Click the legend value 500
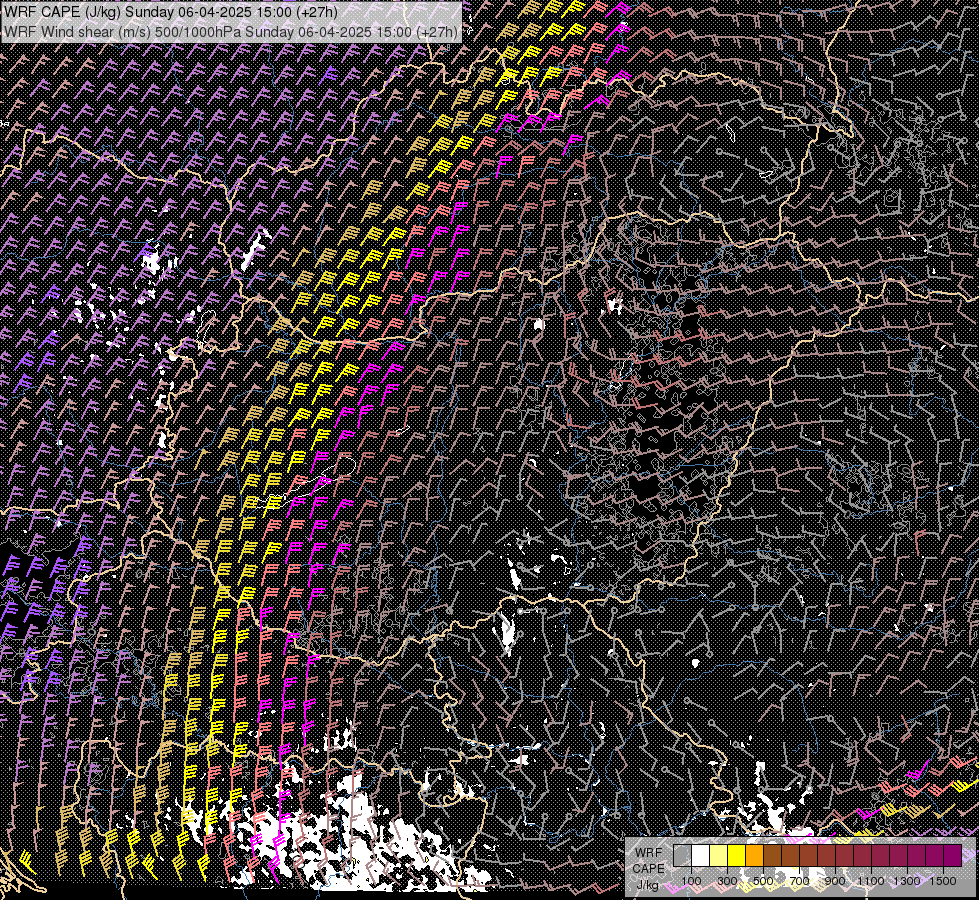The height and width of the screenshot is (900, 979). point(763,881)
